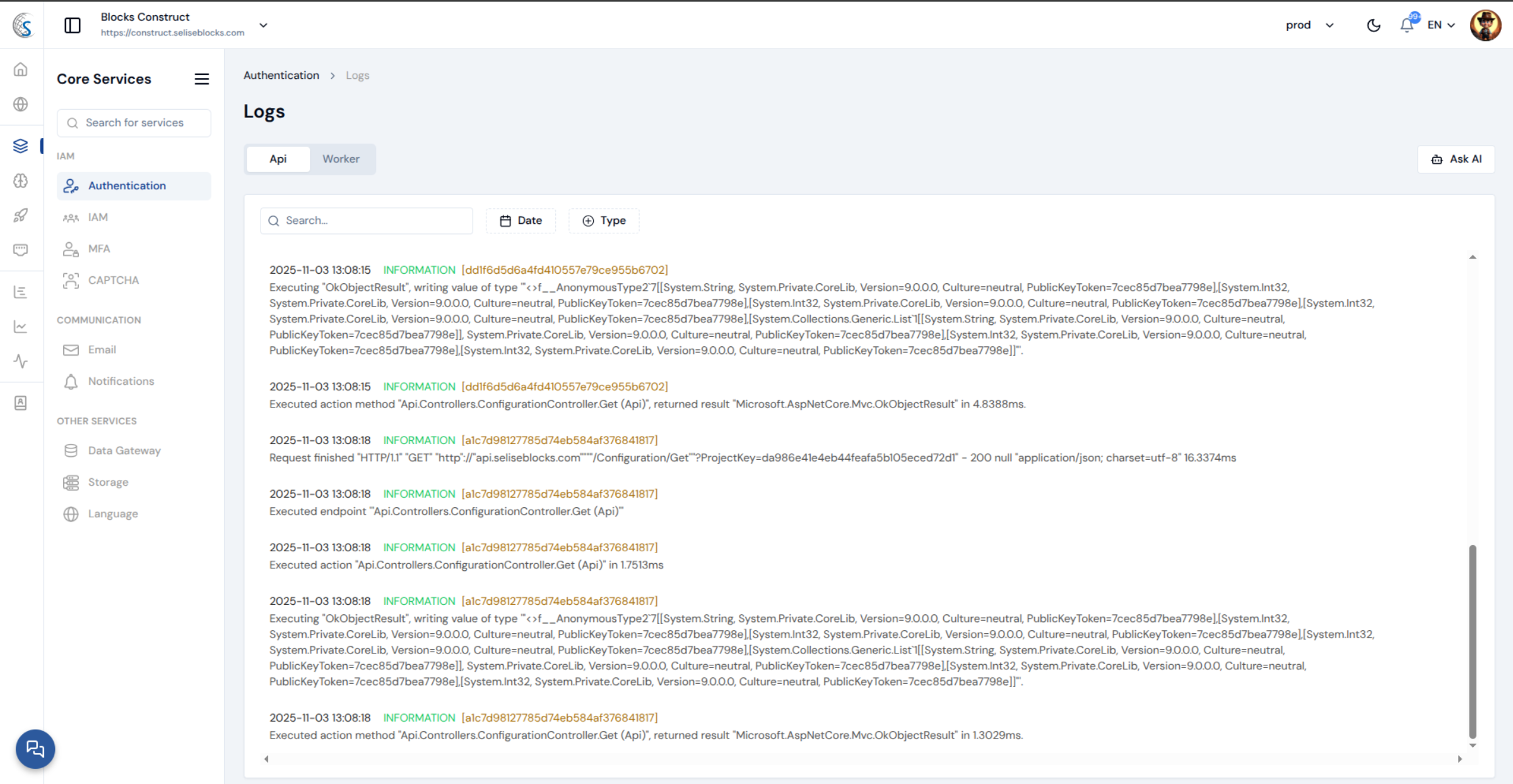Open the notifications bell icon

[x=1406, y=25]
